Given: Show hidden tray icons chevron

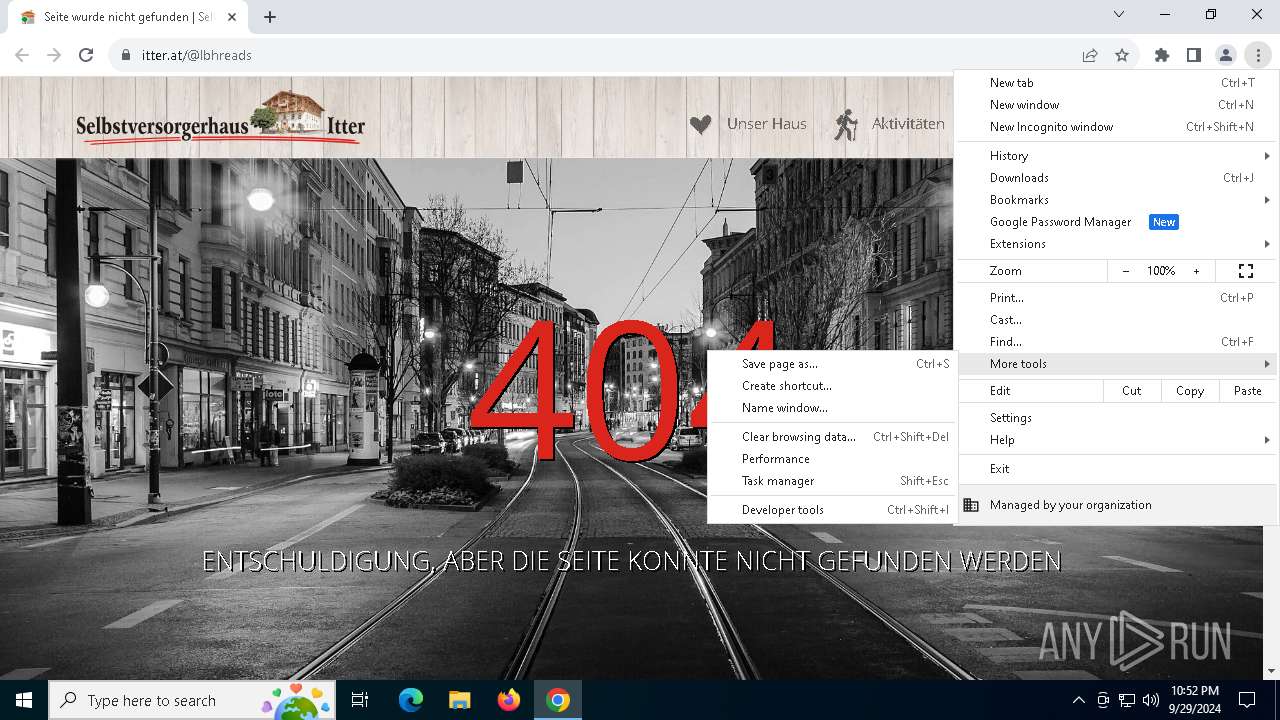Looking at the screenshot, I should point(1078,700).
